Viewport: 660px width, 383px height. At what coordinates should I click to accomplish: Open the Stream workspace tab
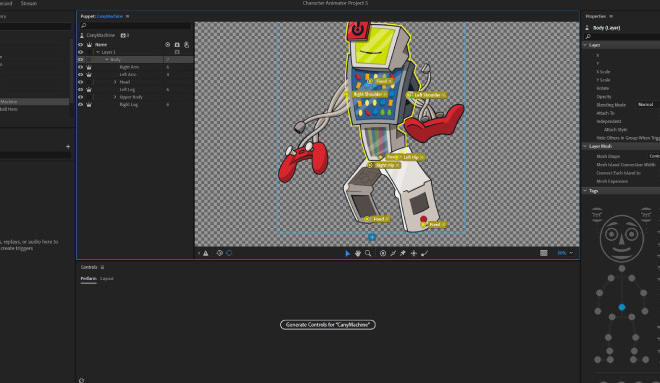click(29, 3)
